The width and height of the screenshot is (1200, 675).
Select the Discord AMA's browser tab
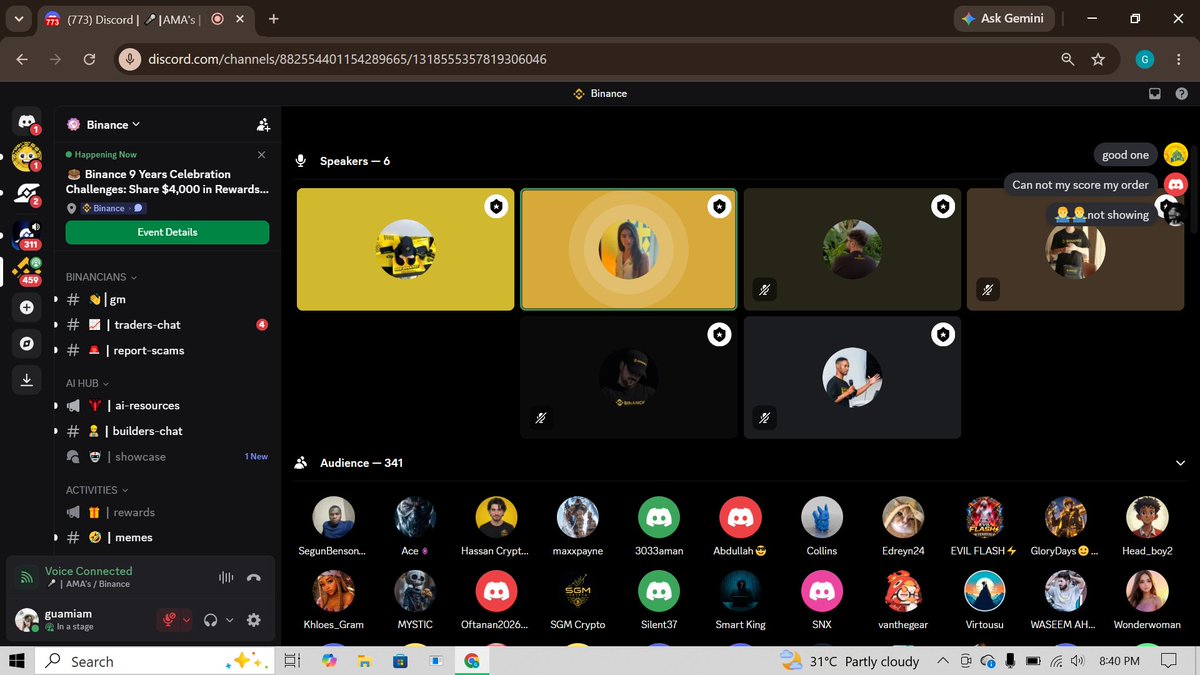145,18
